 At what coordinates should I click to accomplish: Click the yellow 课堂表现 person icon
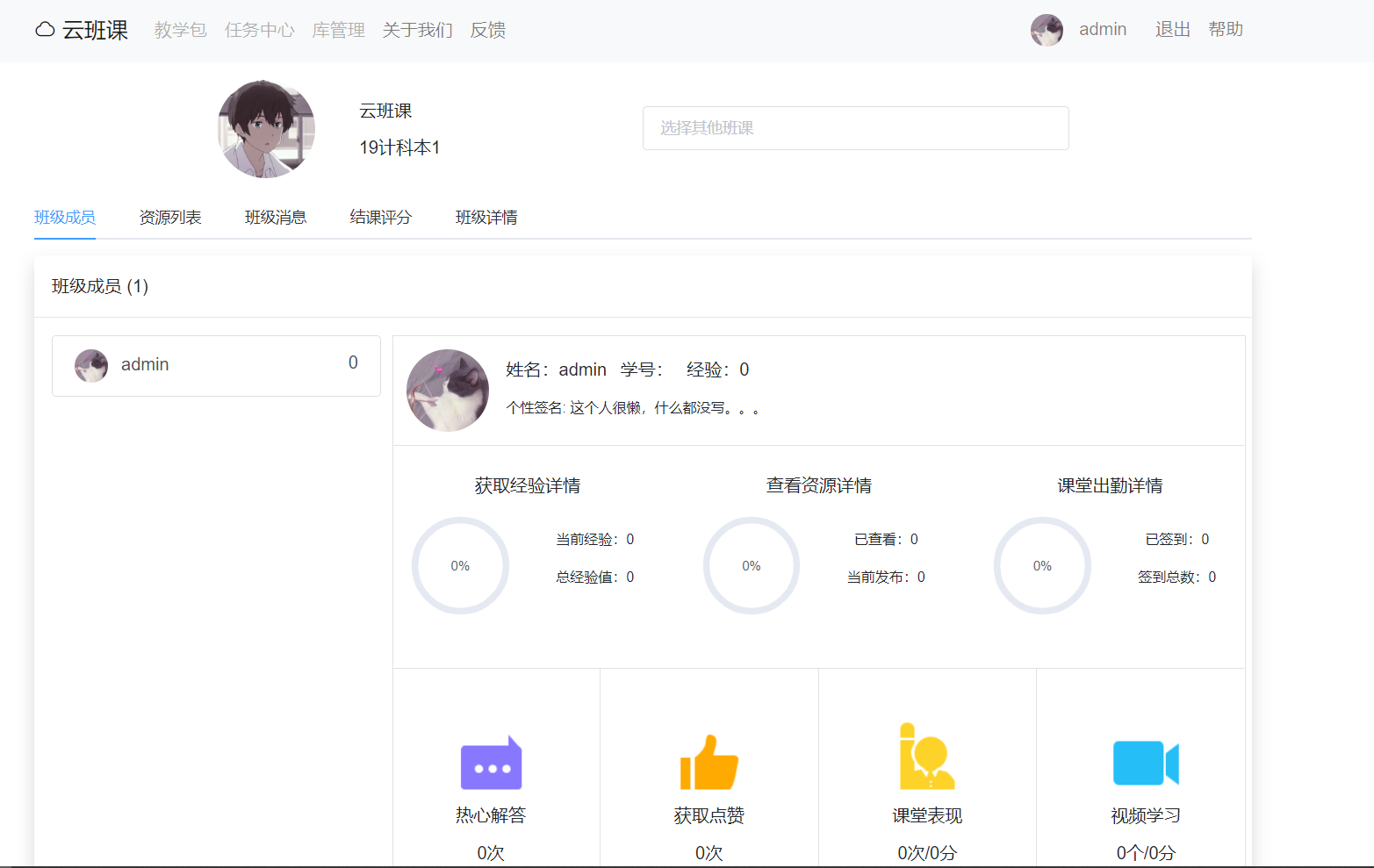927,757
